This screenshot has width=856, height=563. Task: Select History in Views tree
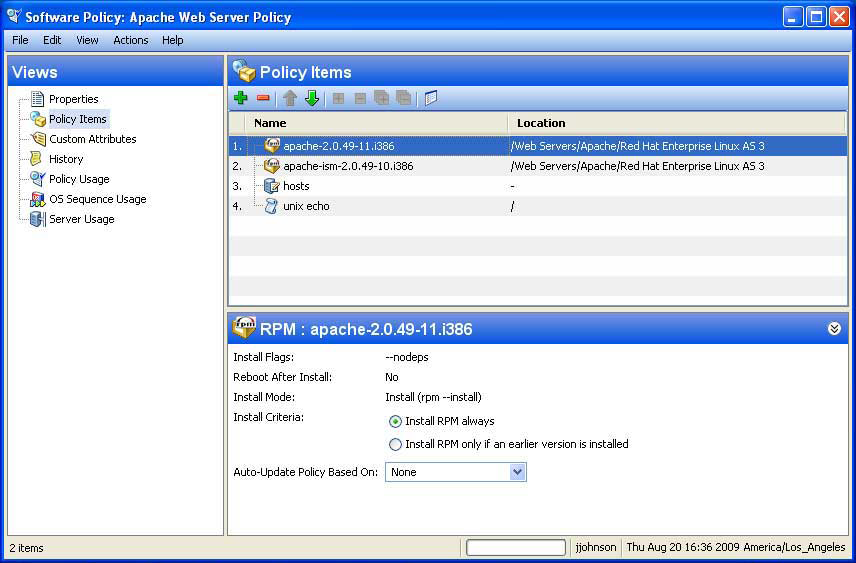[66, 159]
